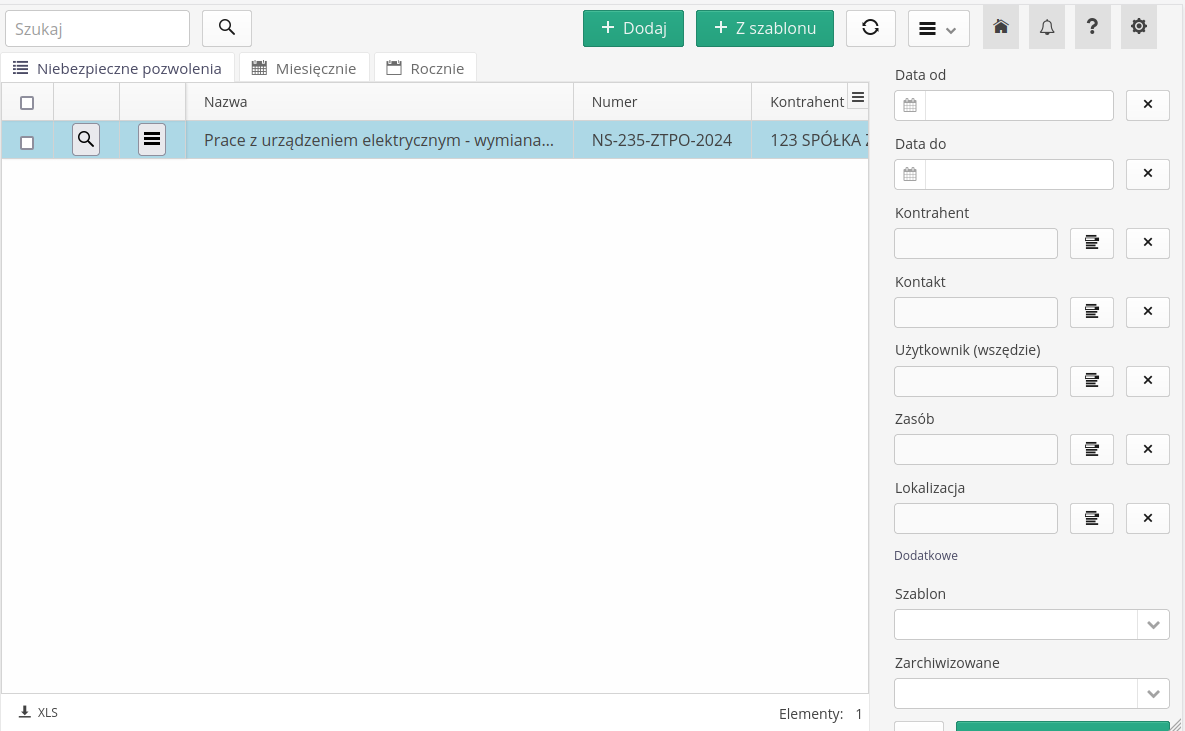
Task: Click the Data od date field
Action: click(1018, 105)
